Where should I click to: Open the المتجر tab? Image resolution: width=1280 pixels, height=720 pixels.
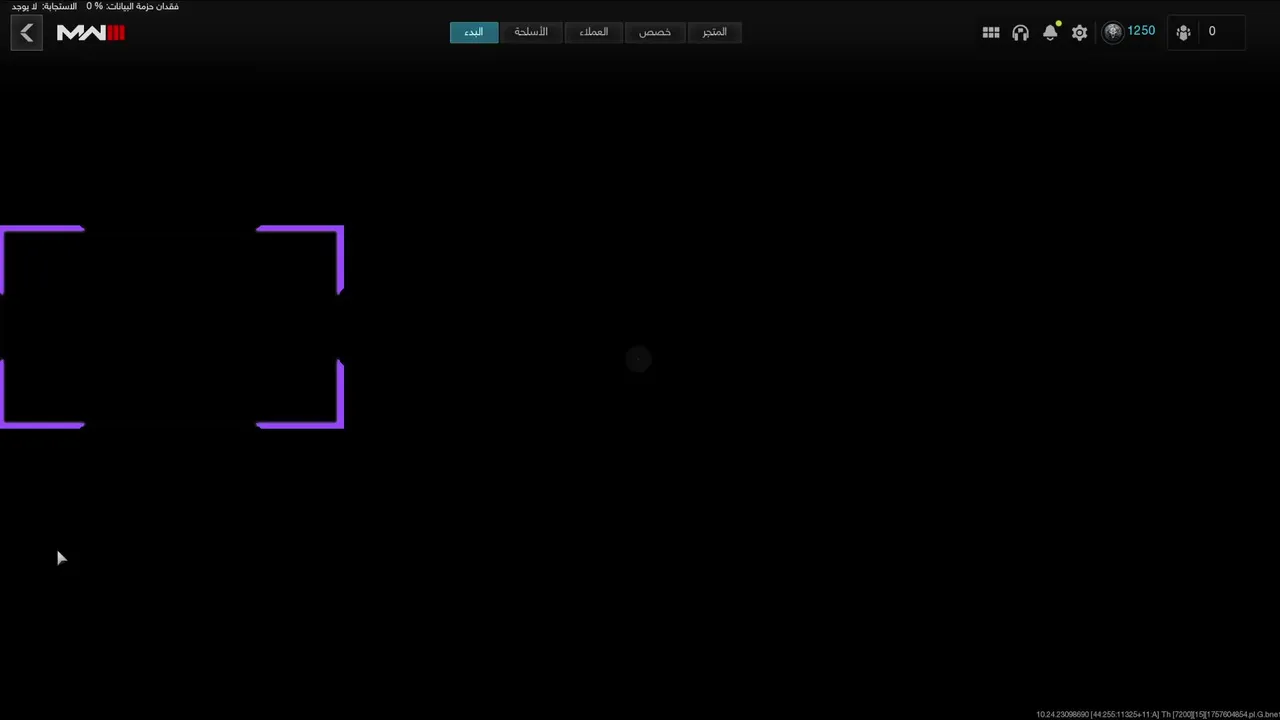click(714, 32)
